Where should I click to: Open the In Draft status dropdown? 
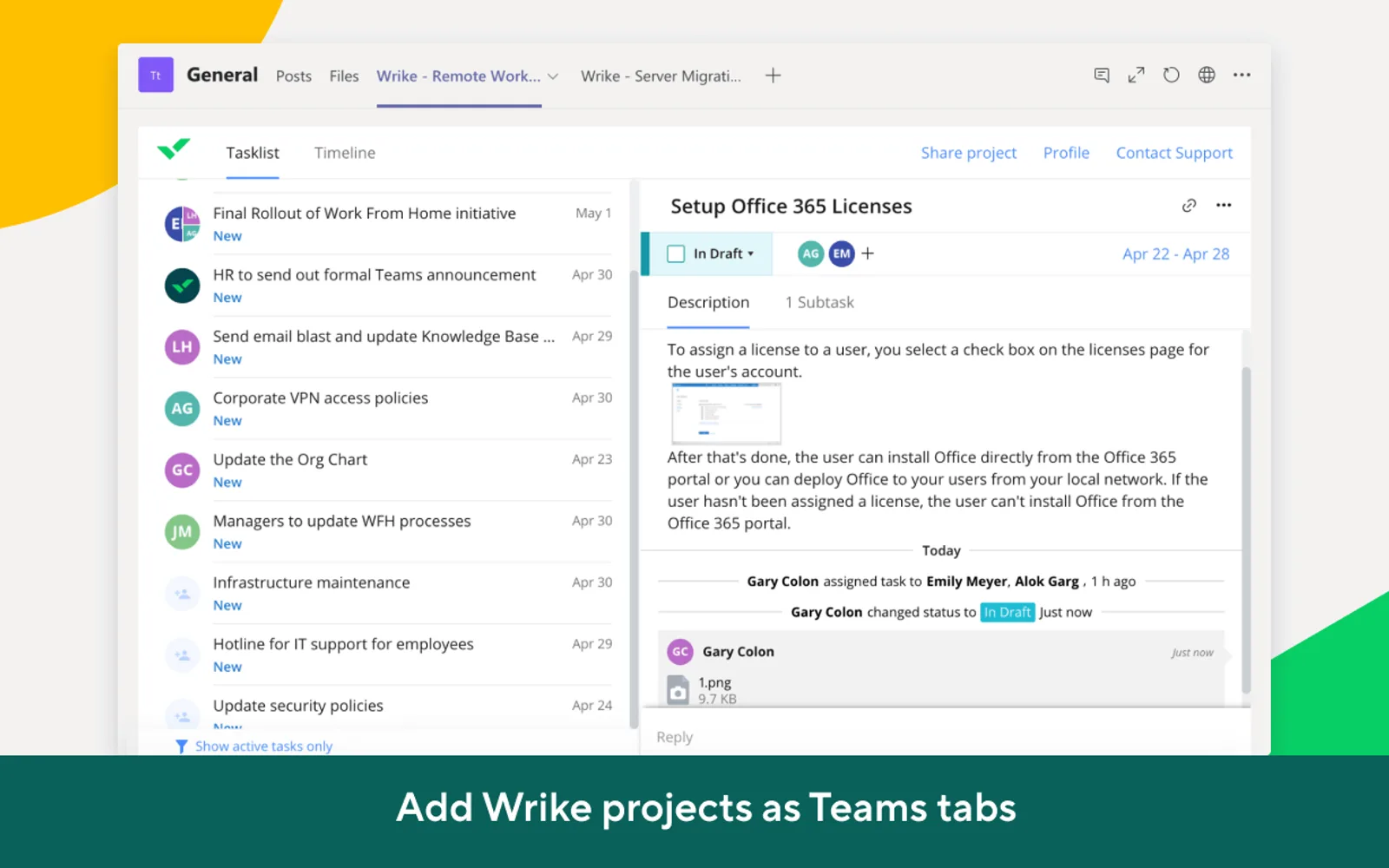point(723,253)
